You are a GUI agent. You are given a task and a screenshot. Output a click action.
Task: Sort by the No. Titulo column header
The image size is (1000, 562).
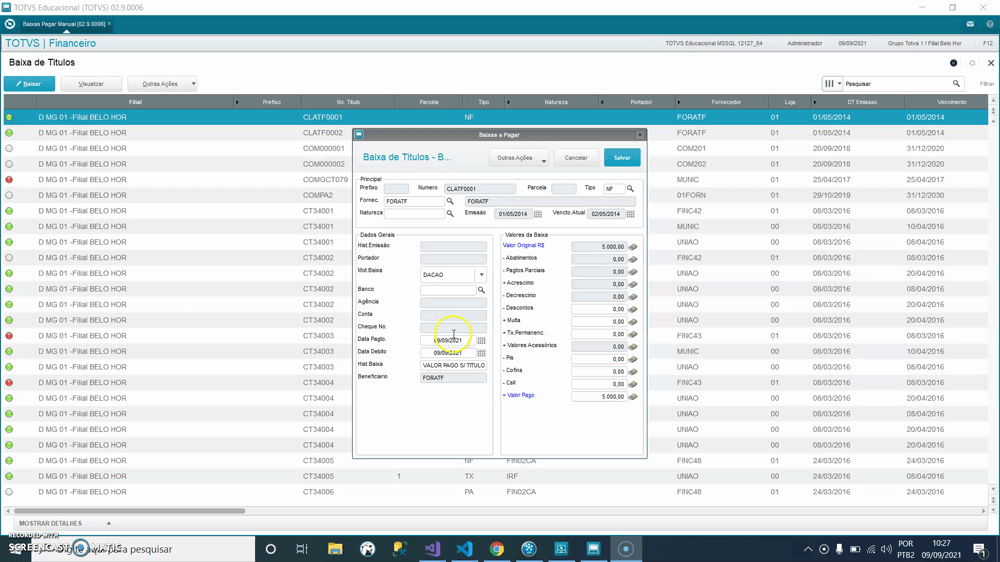click(348, 102)
